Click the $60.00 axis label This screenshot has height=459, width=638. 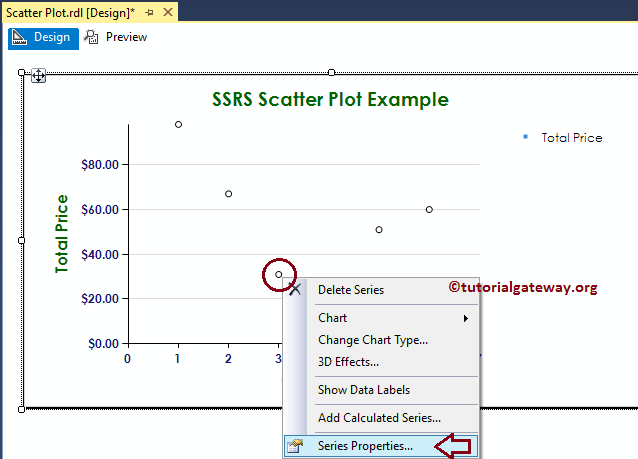point(100,210)
